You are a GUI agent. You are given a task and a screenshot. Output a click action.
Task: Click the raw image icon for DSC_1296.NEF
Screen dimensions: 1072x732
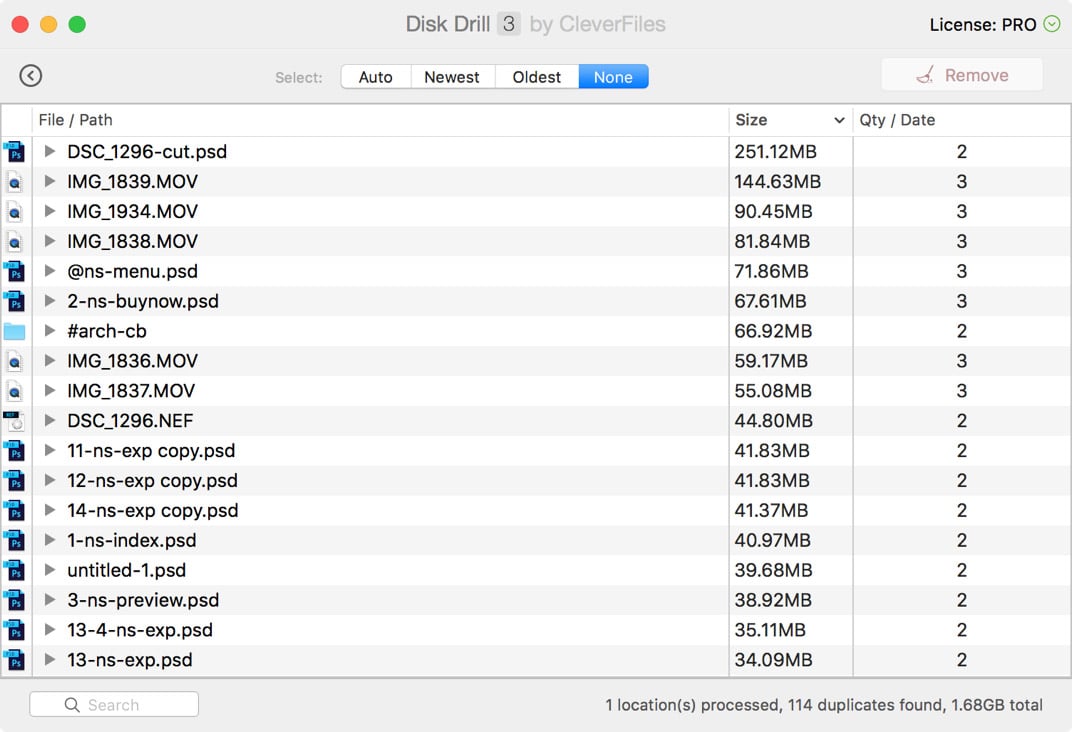coord(15,421)
